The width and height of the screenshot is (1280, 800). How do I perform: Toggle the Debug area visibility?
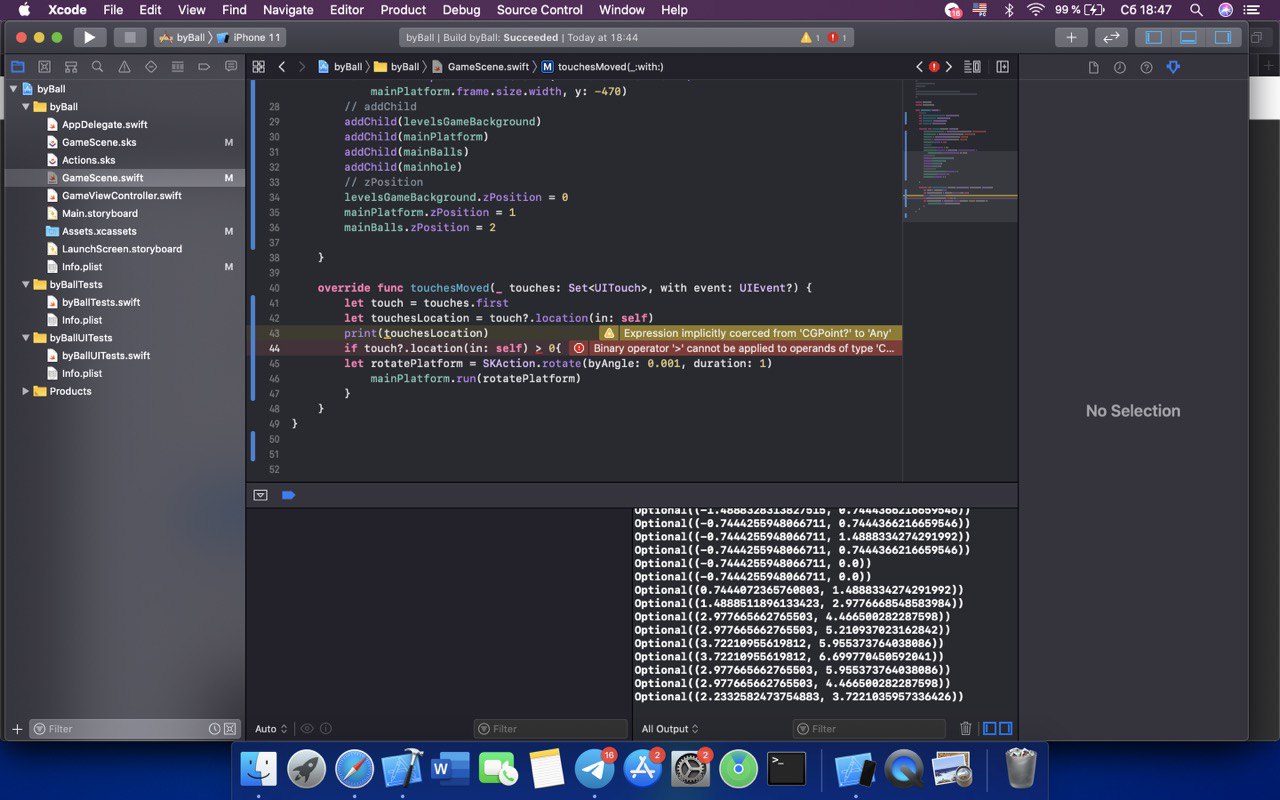point(1188,37)
